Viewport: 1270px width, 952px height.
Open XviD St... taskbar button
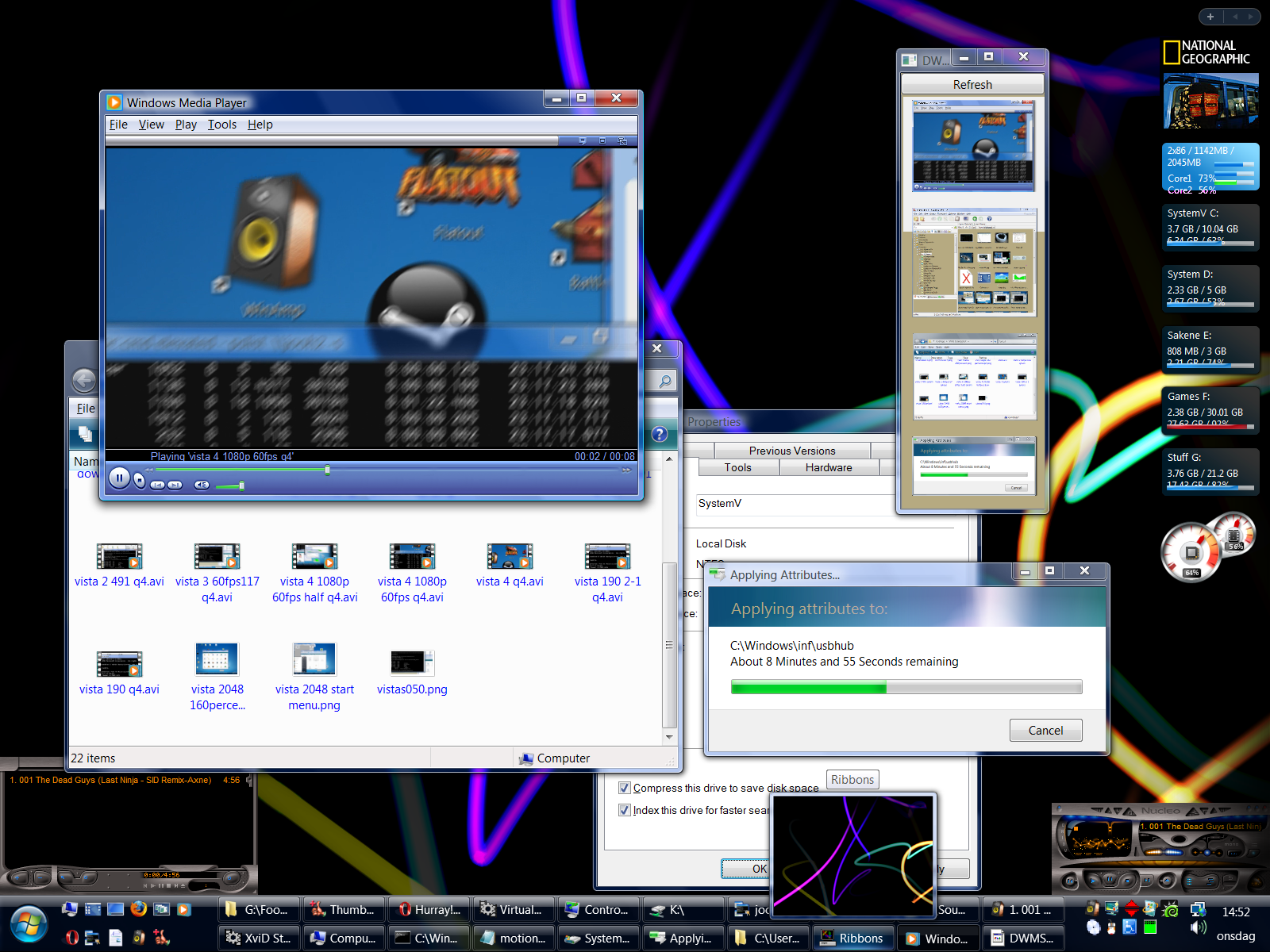point(259,938)
